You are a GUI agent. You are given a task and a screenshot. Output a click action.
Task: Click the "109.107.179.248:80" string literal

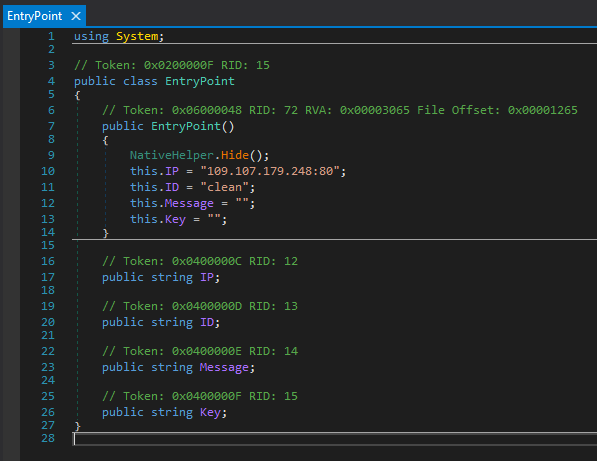pyautogui.click(x=270, y=171)
